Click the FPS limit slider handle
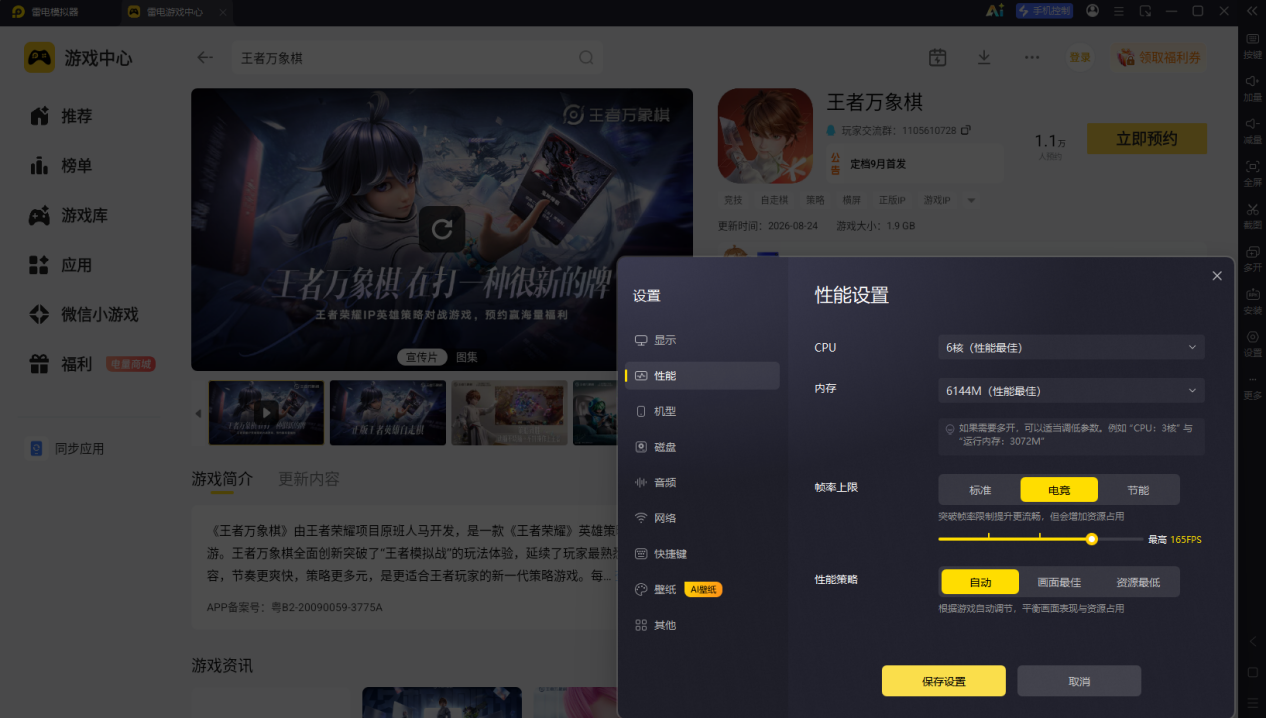 [x=1092, y=539]
